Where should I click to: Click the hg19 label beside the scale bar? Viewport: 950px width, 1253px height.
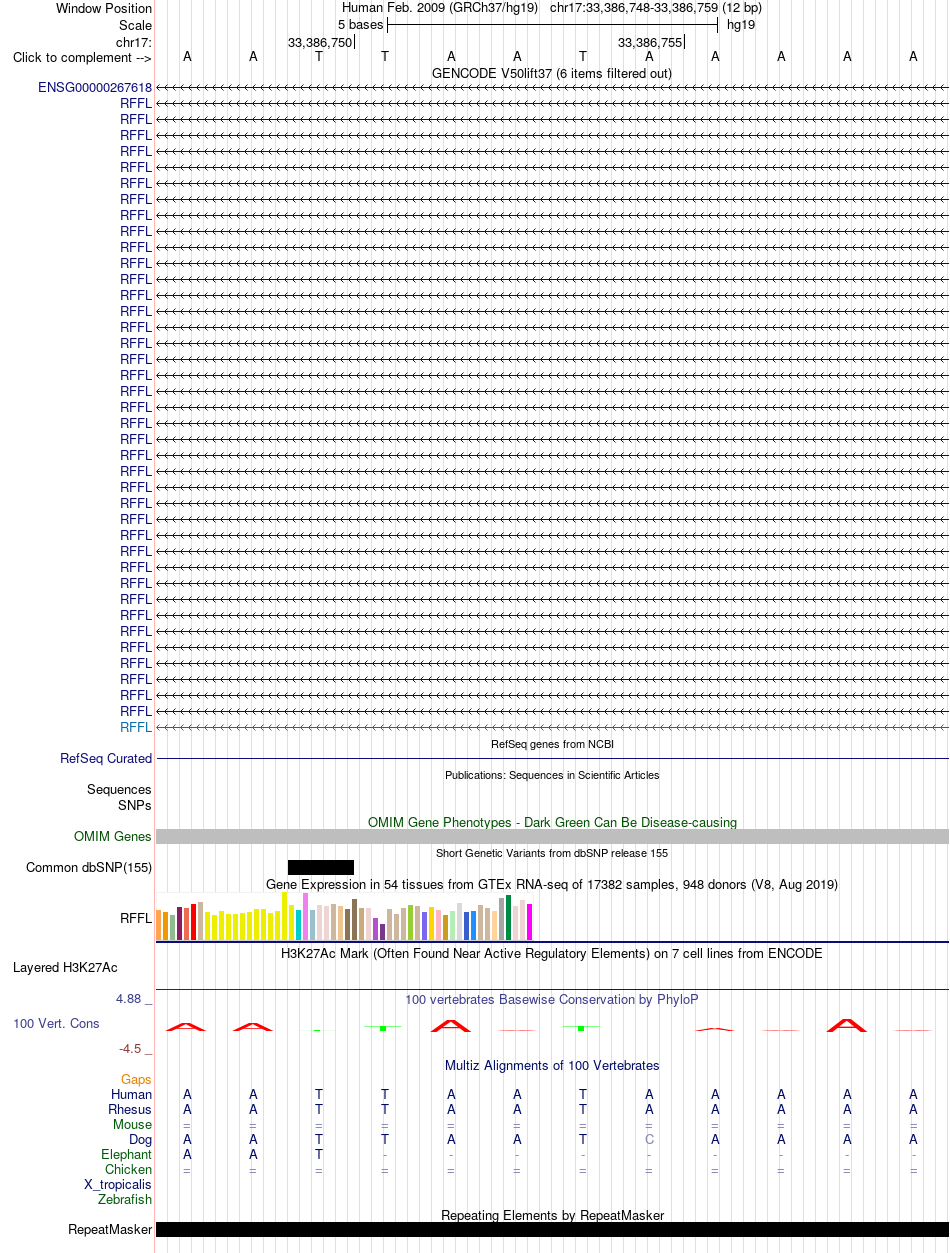pyautogui.click(x=741, y=24)
